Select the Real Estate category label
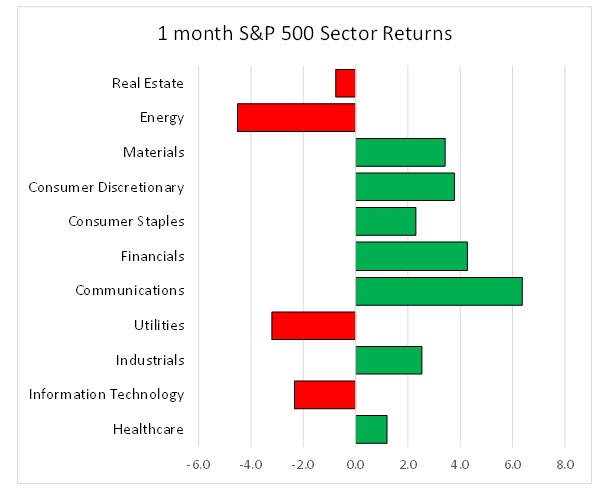The width and height of the screenshot is (607, 496). [x=149, y=83]
